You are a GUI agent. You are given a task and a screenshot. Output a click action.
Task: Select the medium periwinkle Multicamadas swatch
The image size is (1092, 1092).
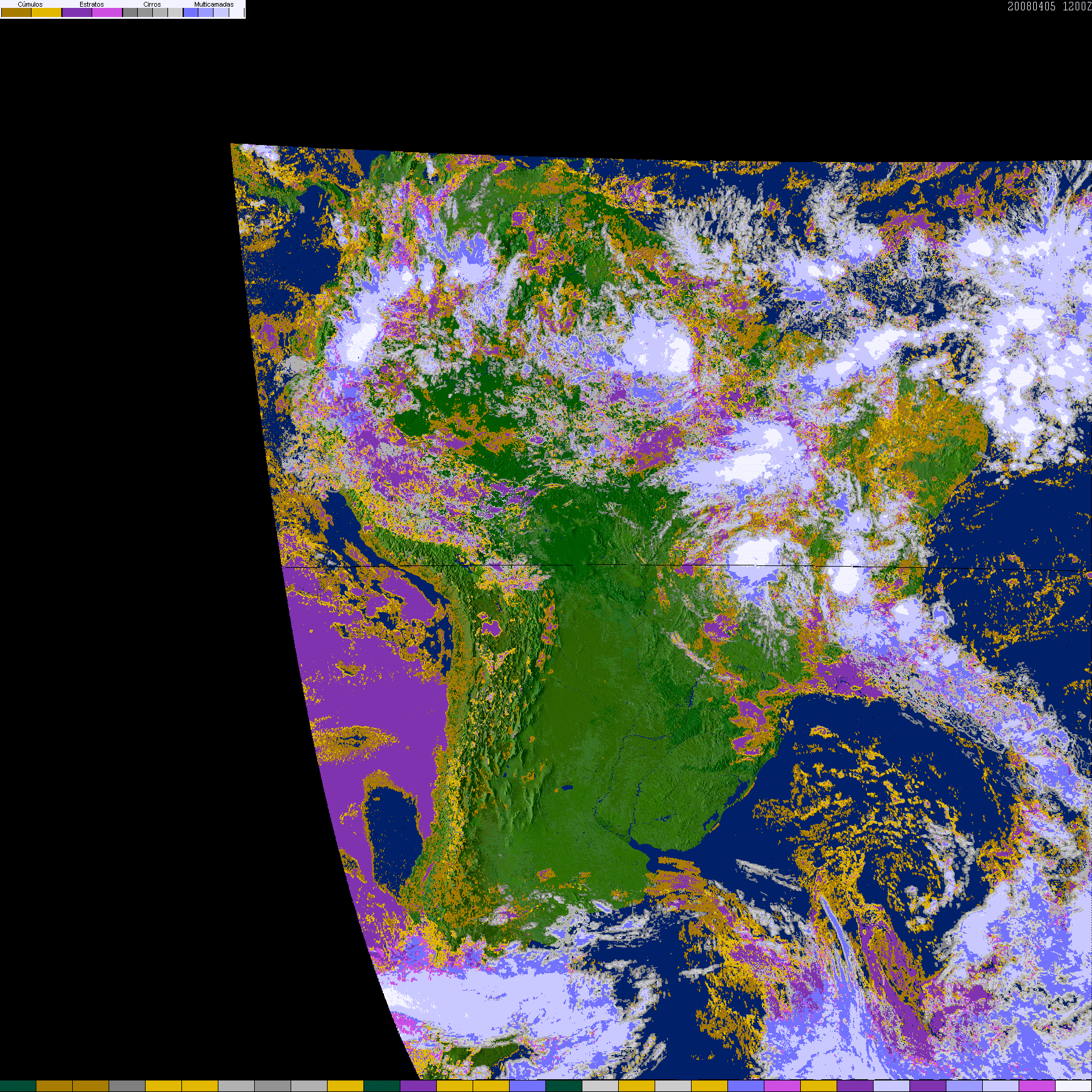coord(206,13)
